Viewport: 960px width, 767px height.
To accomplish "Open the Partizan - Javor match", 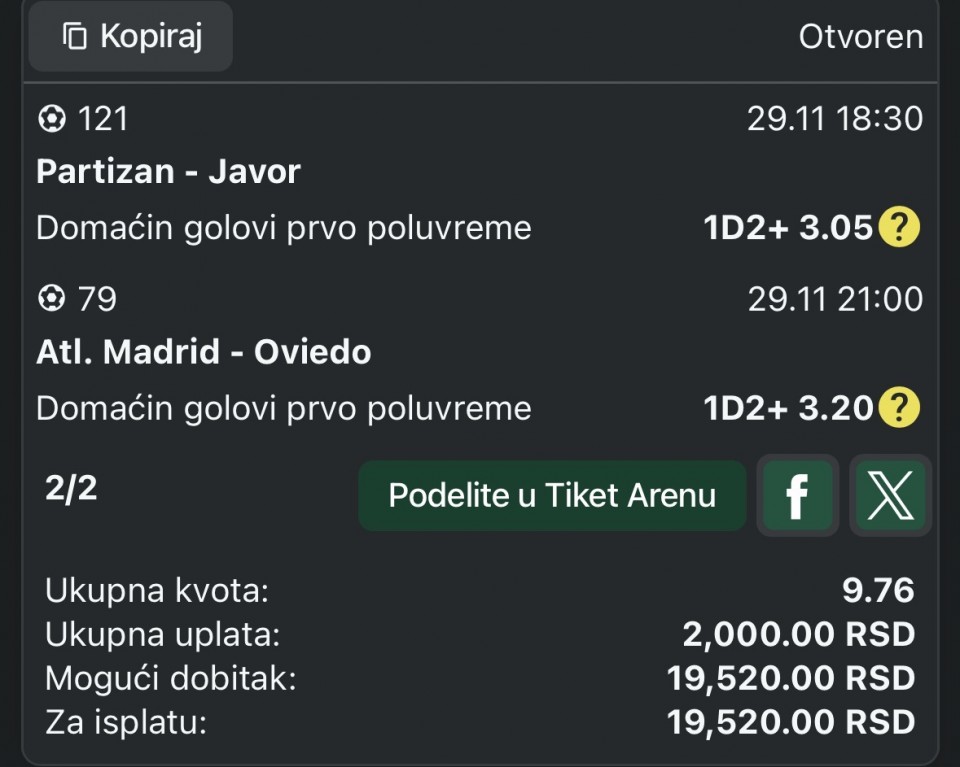I will [x=168, y=172].
